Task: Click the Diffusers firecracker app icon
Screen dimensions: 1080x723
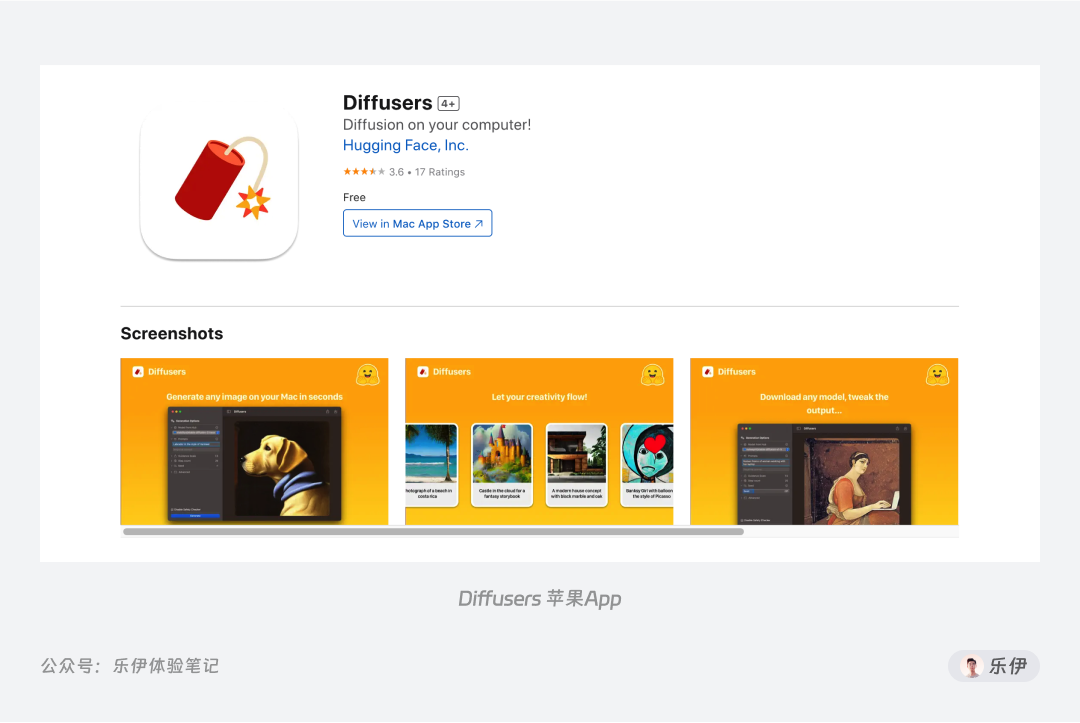Action: 219,180
